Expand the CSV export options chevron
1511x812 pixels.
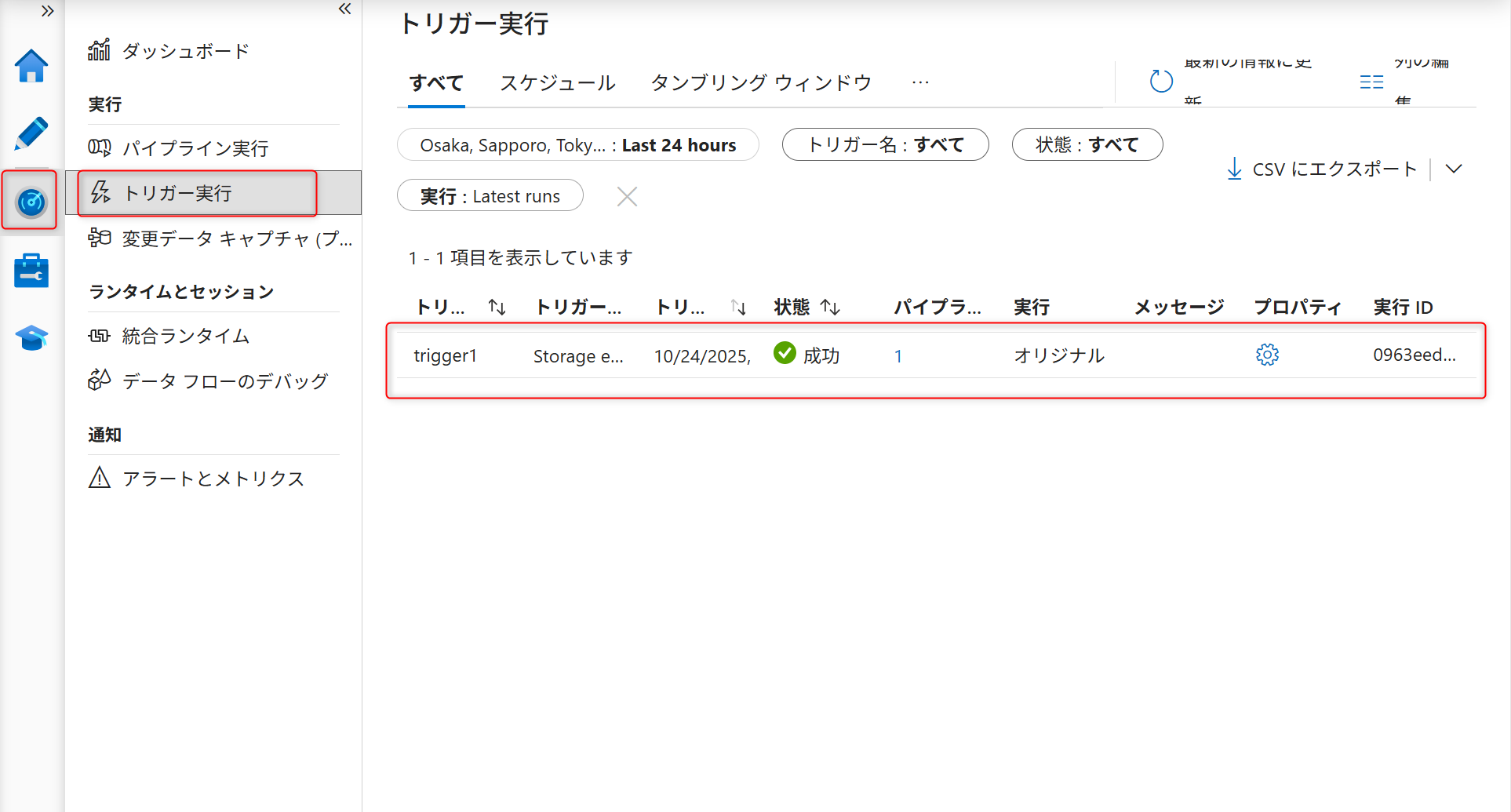(1455, 169)
